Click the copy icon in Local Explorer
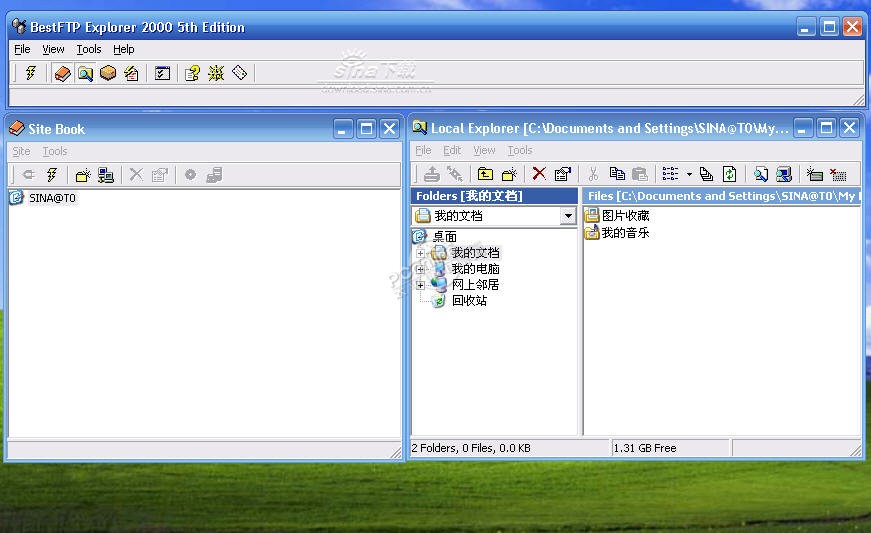 [x=617, y=174]
